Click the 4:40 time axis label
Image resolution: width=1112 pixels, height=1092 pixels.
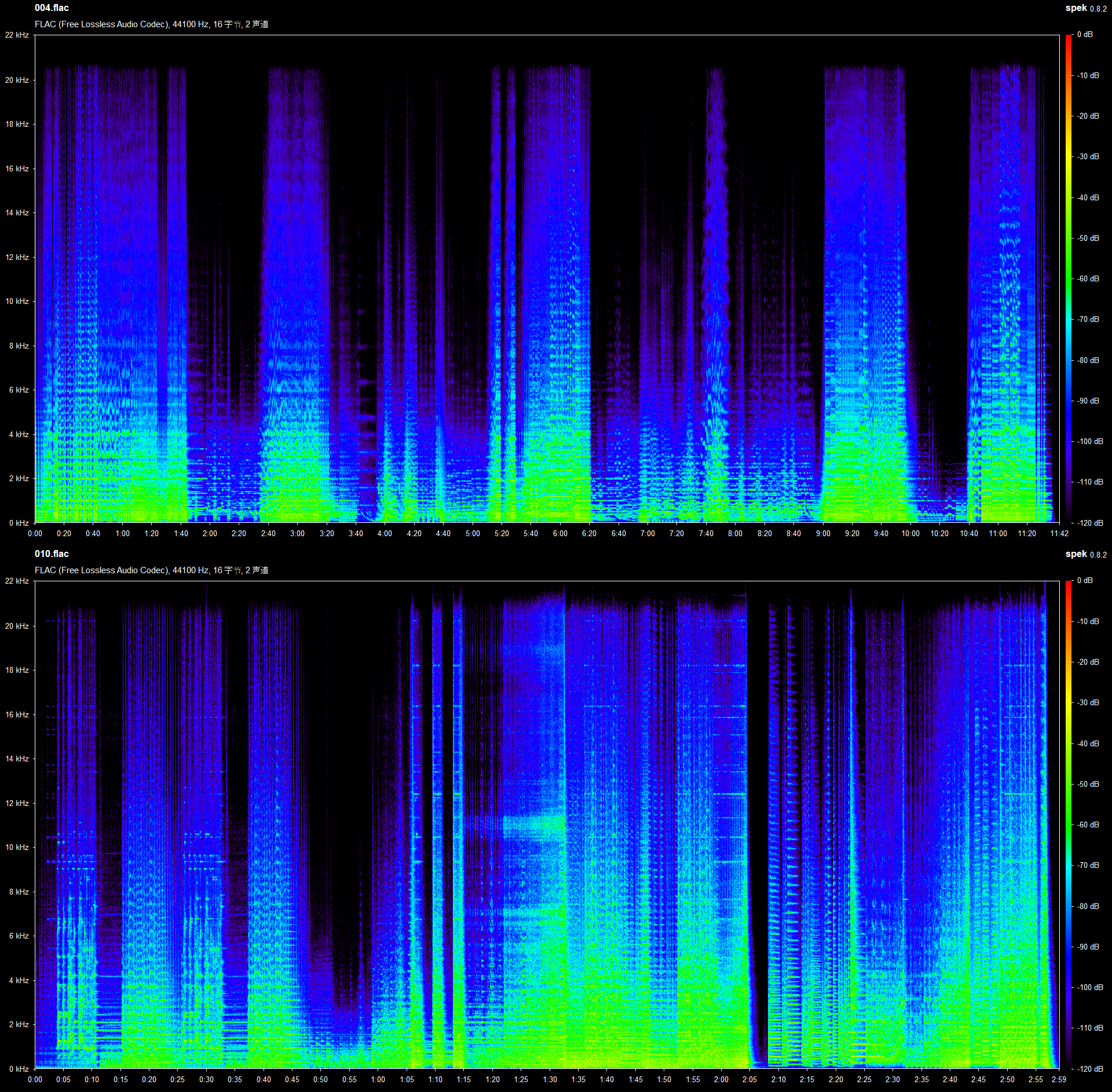click(x=443, y=533)
